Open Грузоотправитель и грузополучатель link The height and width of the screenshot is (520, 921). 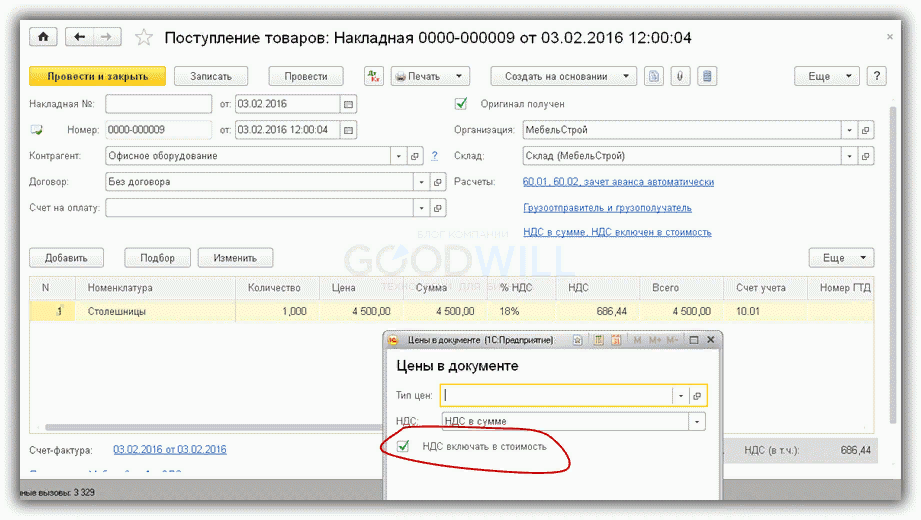(607, 208)
